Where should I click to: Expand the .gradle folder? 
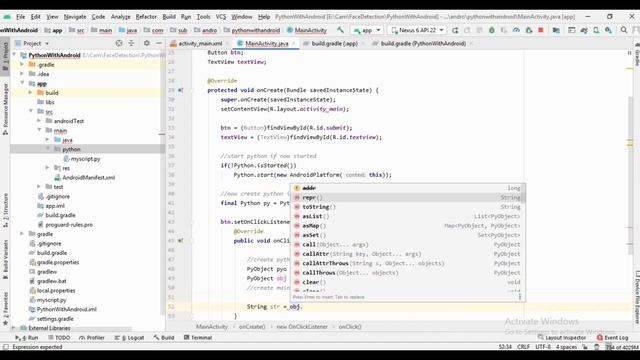[x=22, y=64]
